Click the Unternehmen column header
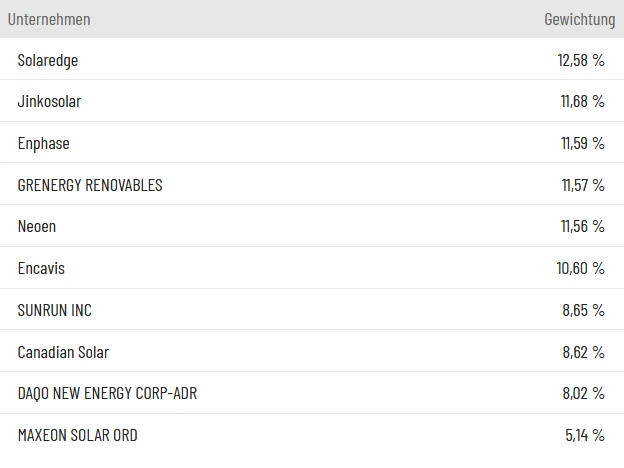The image size is (624, 468). [x=49, y=19]
